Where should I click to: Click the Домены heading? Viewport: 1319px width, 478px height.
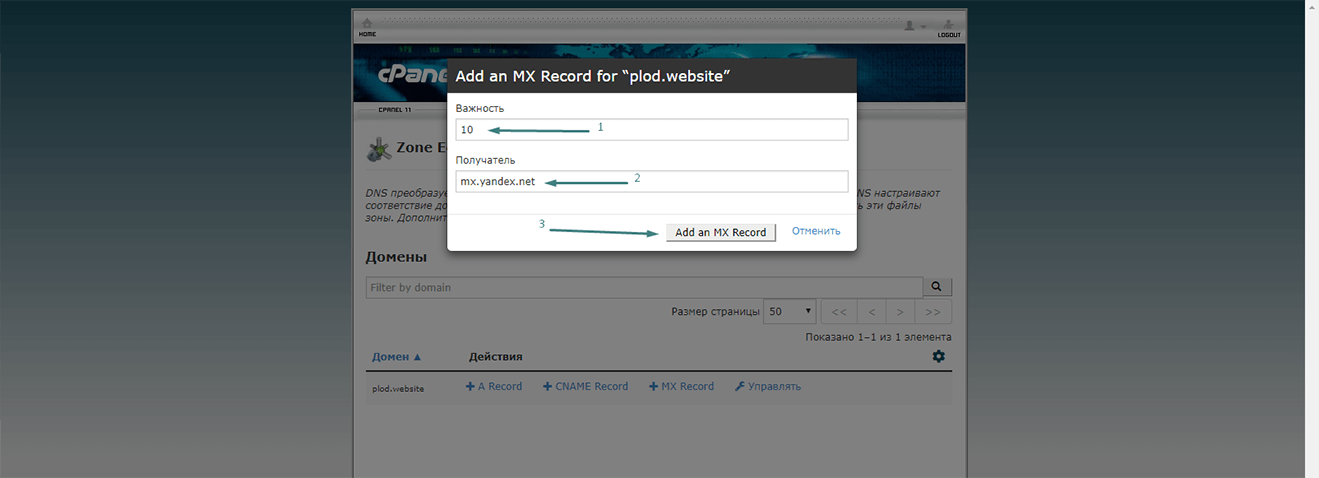click(x=397, y=257)
